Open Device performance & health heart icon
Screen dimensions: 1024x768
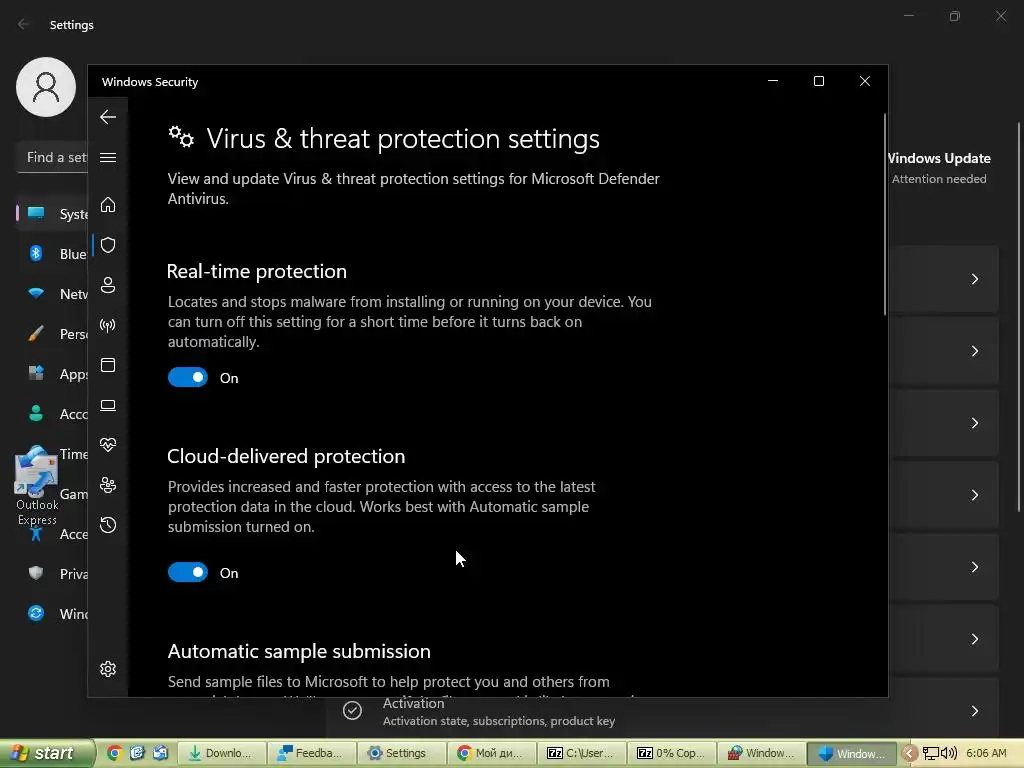(x=108, y=445)
